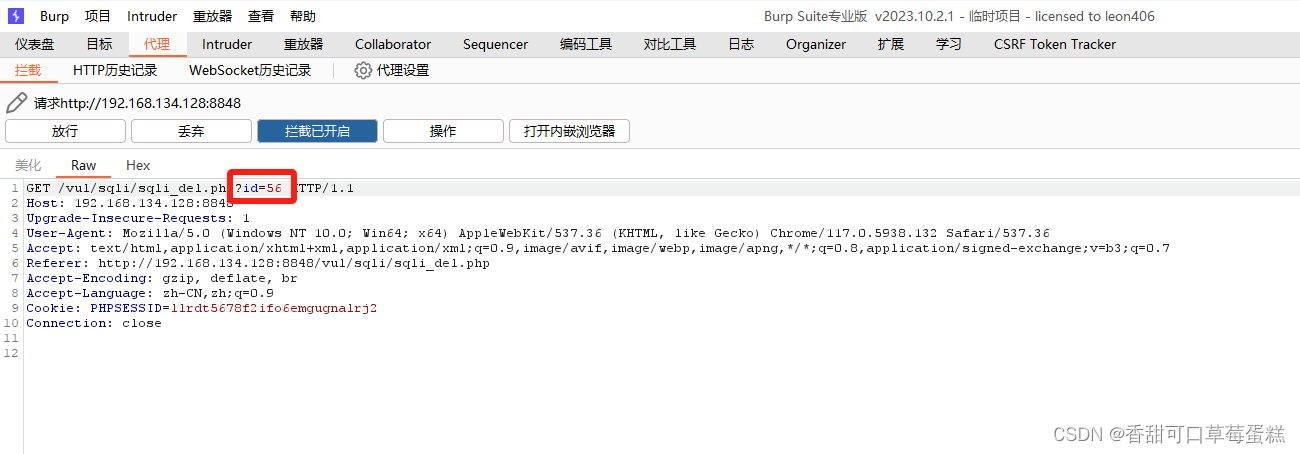Image resolution: width=1300 pixels, height=454 pixels.
Task: Open the Collaborator tab
Action: (393, 44)
